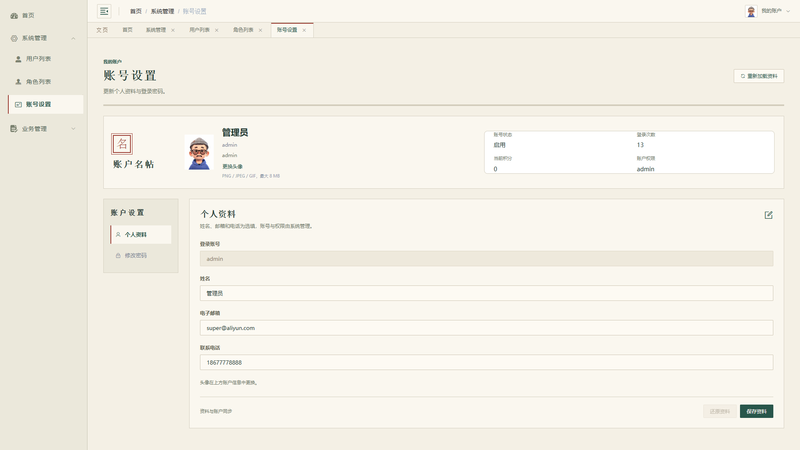Click the small header avatar icon top right
The image size is (800, 450).
751,11
